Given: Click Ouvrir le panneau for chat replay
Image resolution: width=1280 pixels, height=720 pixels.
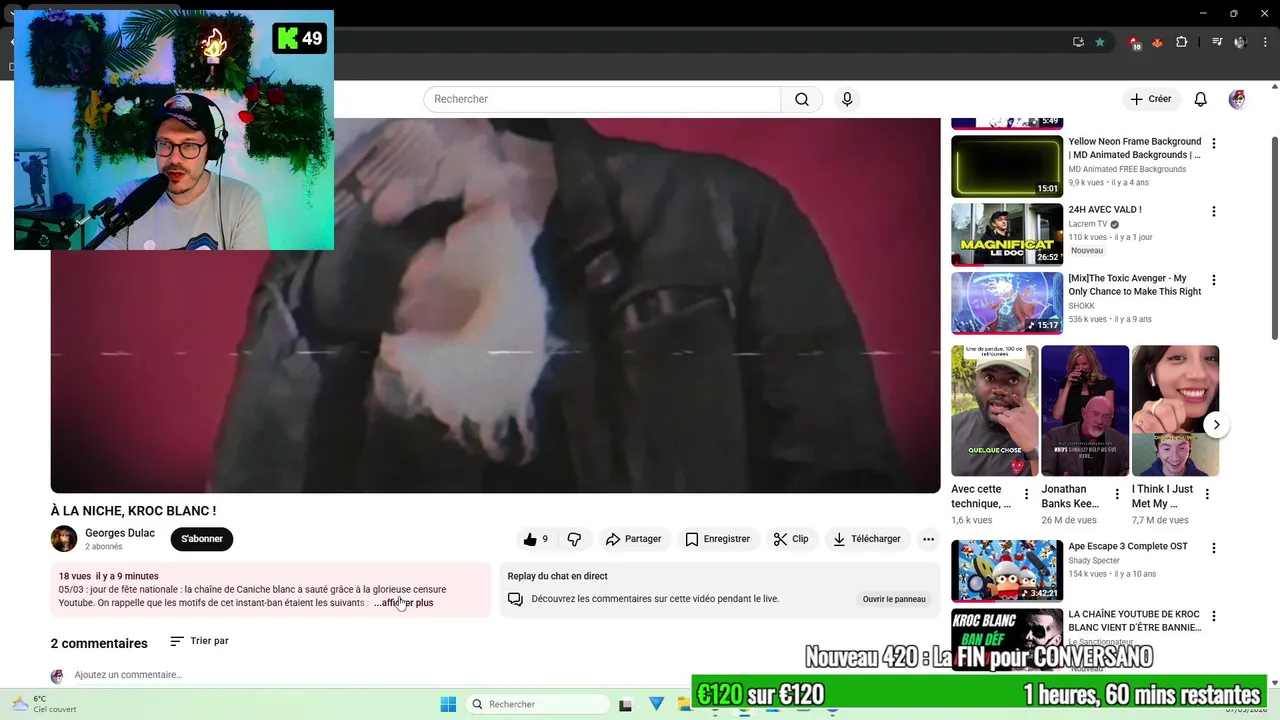Looking at the screenshot, I should coord(894,599).
